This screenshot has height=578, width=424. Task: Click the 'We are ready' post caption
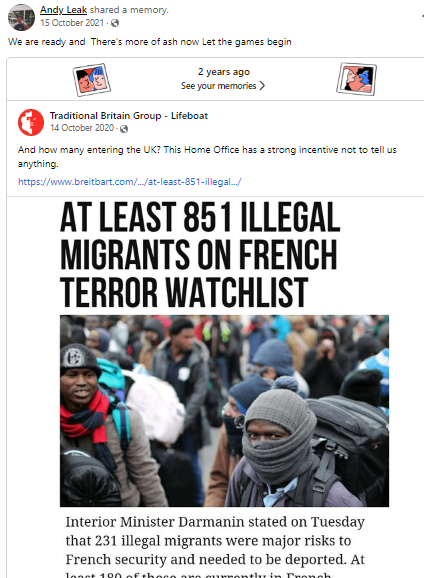tap(150, 42)
